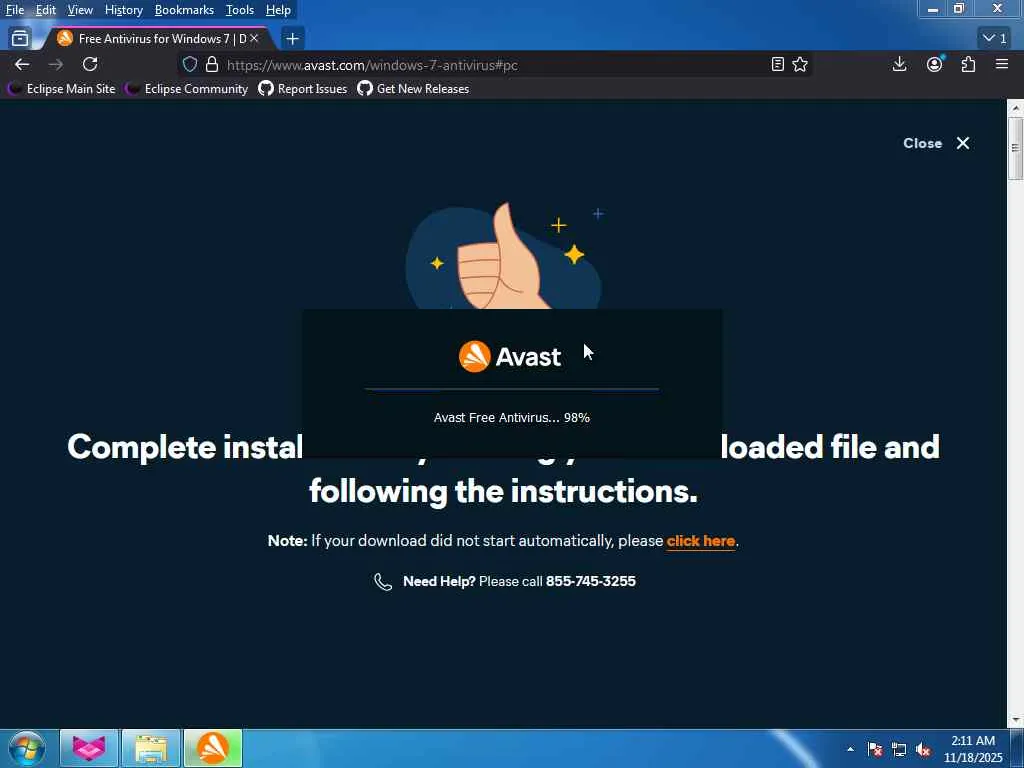
Task: Open the downloads panel
Action: (x=899, y=64)
